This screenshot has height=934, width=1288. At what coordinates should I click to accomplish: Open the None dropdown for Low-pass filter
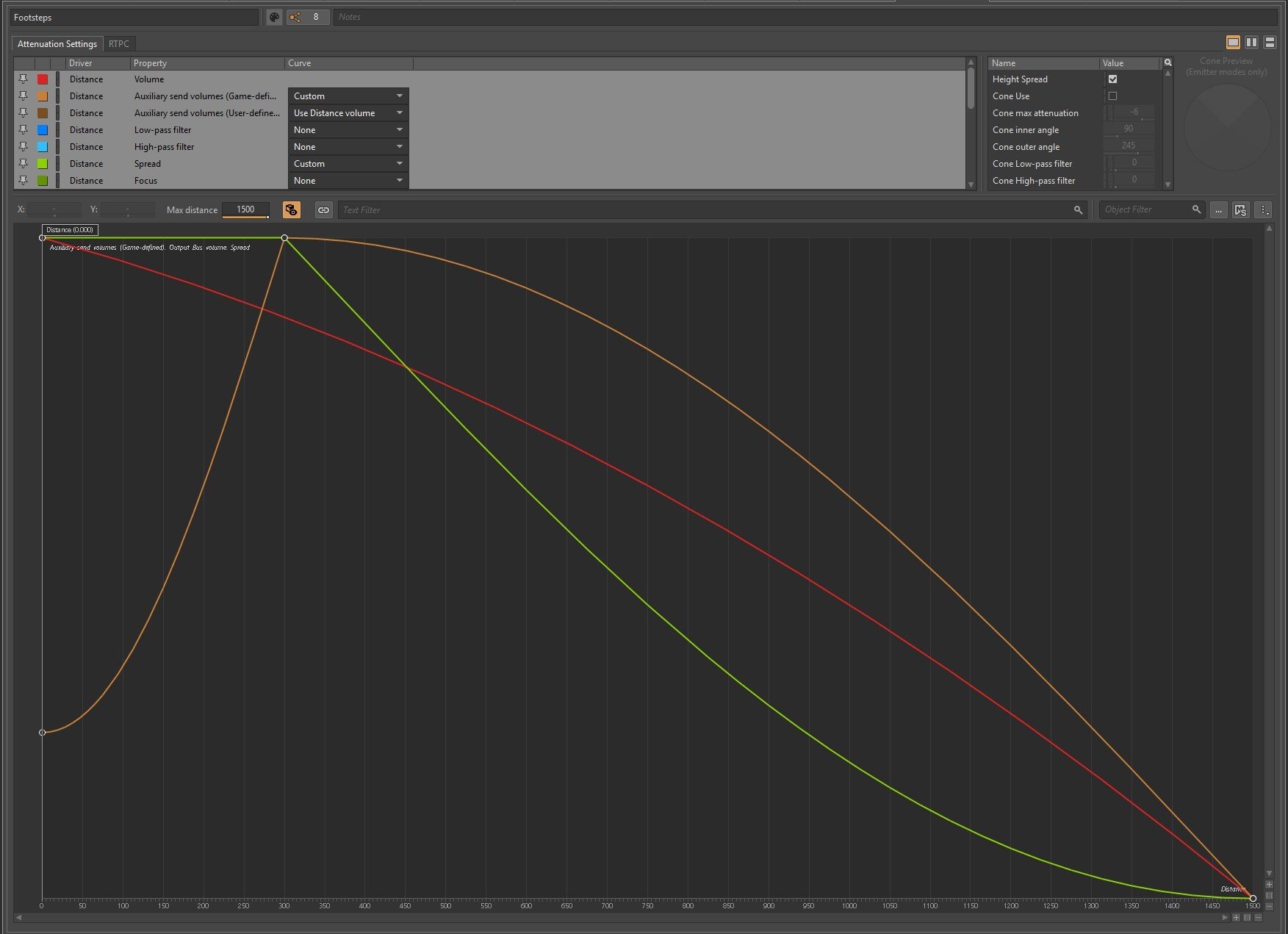[347, 129]
